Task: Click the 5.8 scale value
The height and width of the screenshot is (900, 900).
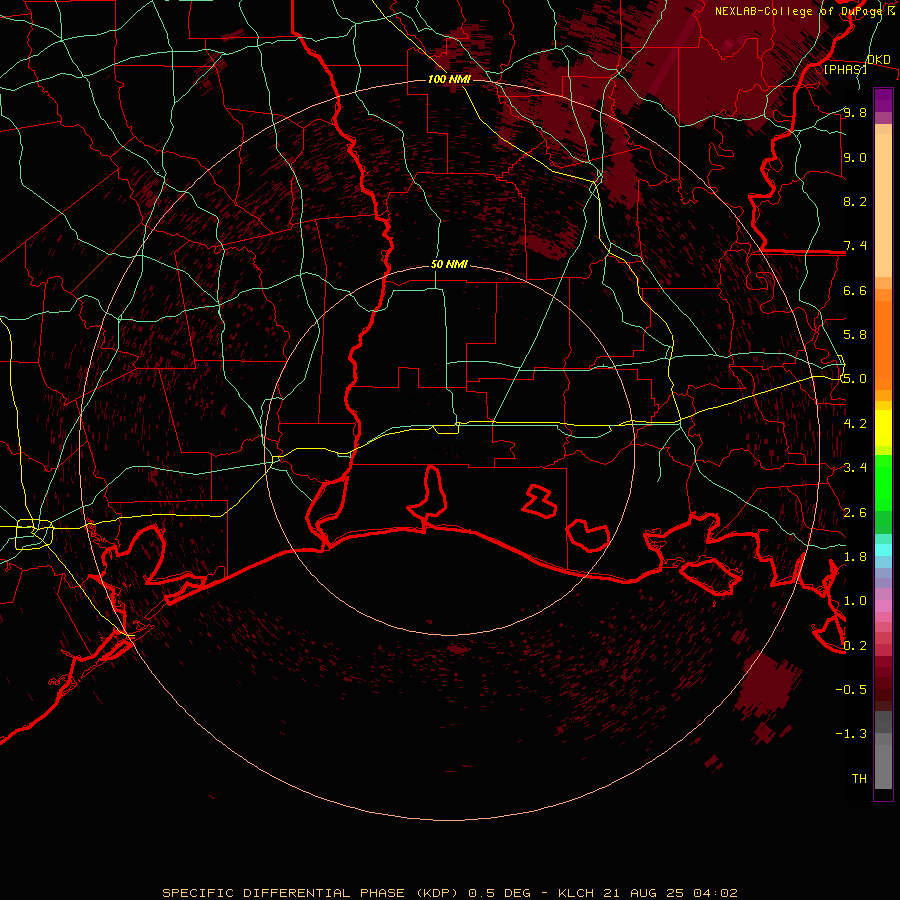Action: point(855,335)
